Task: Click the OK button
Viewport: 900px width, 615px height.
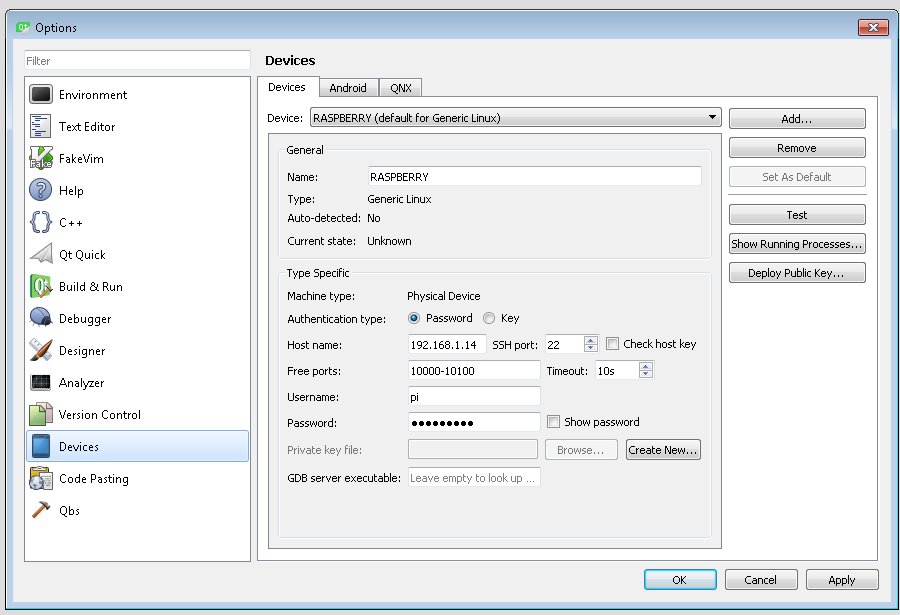Action: tap(680, 579)
